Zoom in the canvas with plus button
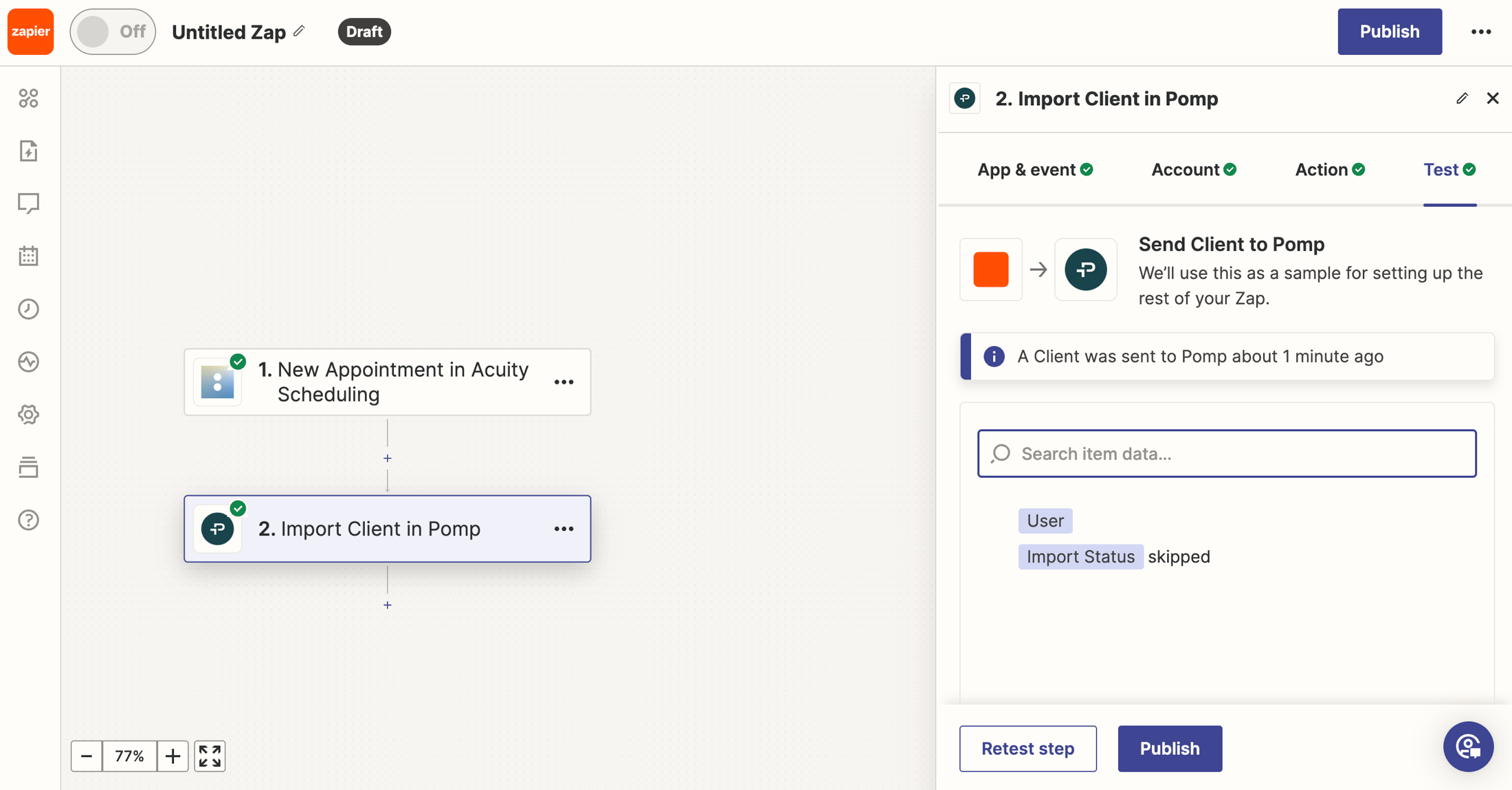 tap(173, 756)
